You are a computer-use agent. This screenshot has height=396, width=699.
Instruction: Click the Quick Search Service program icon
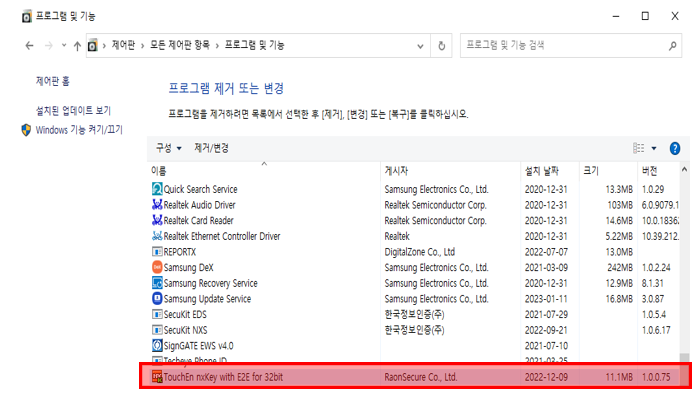coord(157,189)
